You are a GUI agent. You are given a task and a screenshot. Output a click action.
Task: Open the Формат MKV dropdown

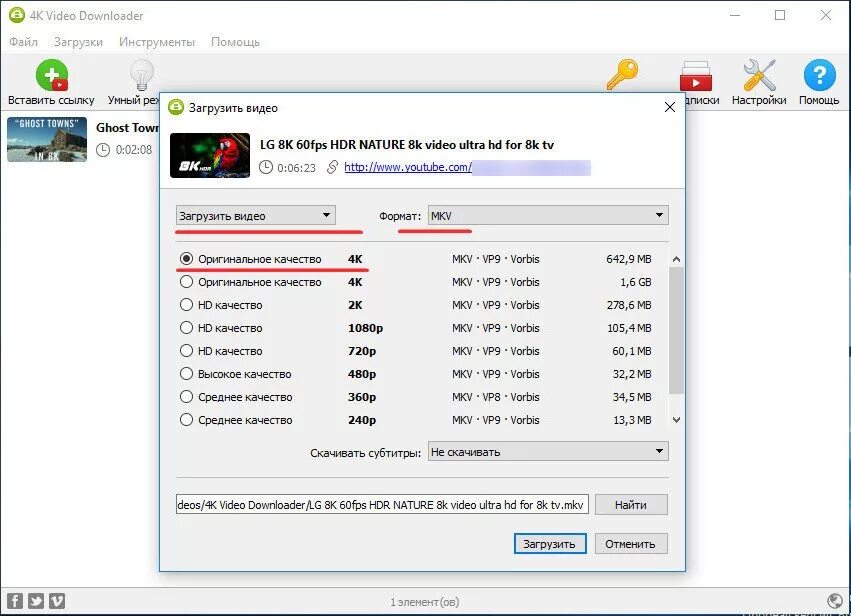click(x=548, y=215)
